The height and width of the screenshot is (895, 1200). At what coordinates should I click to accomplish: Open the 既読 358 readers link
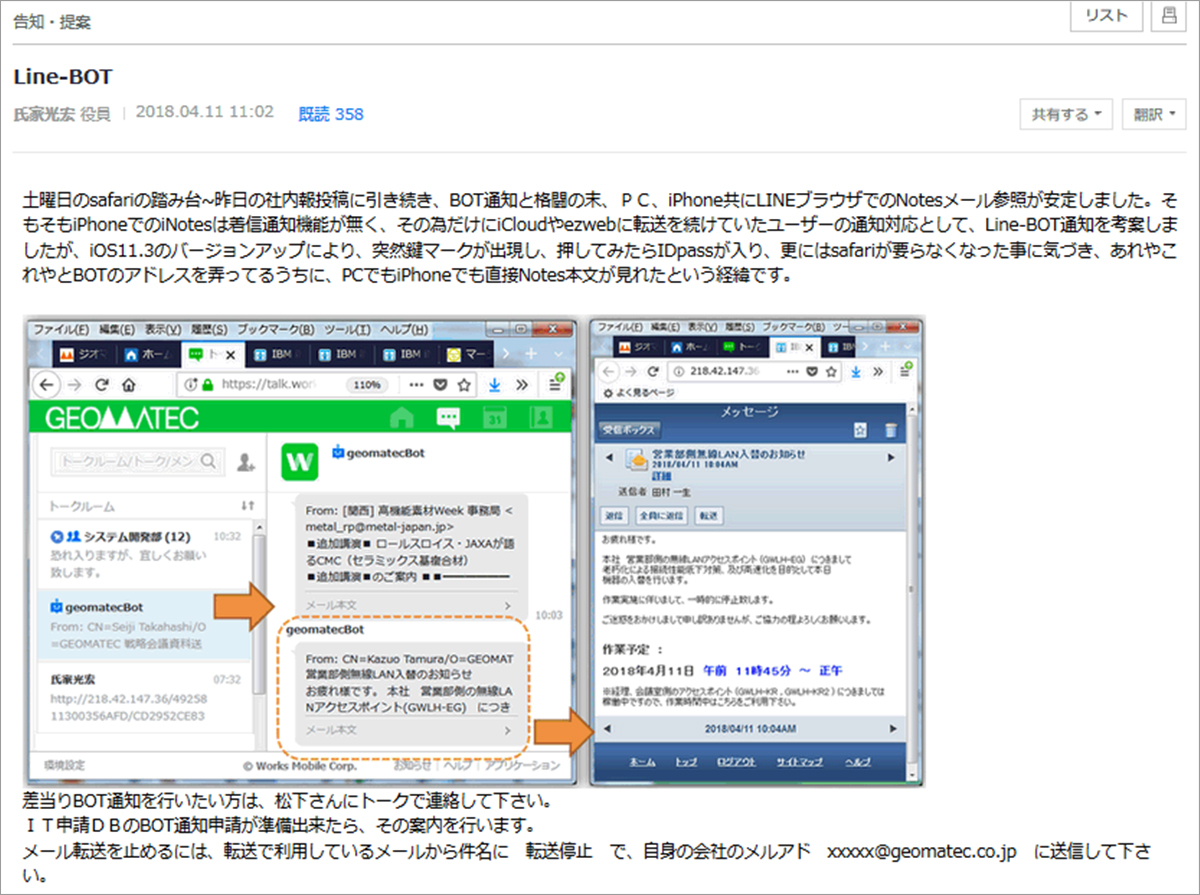(x=331, y=114)
